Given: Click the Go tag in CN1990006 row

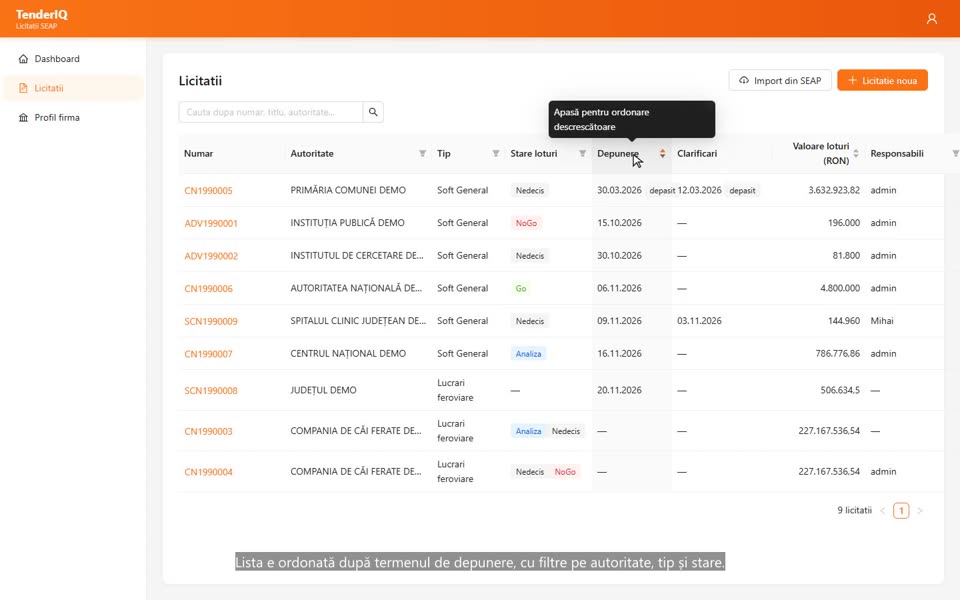Looking at the screenshot, I should click(x=521, y=288).
